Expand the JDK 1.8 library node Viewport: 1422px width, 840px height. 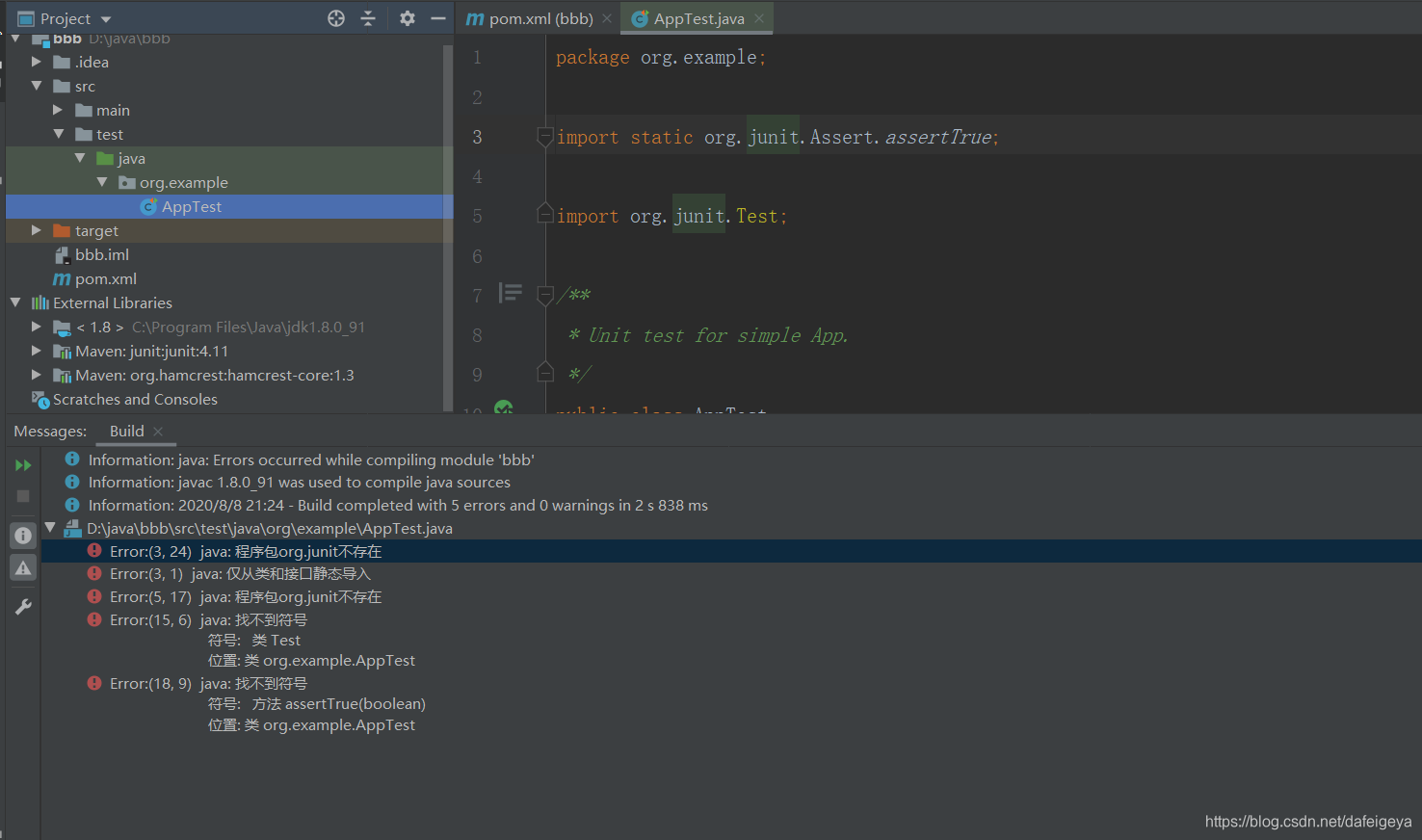point(37,327)
